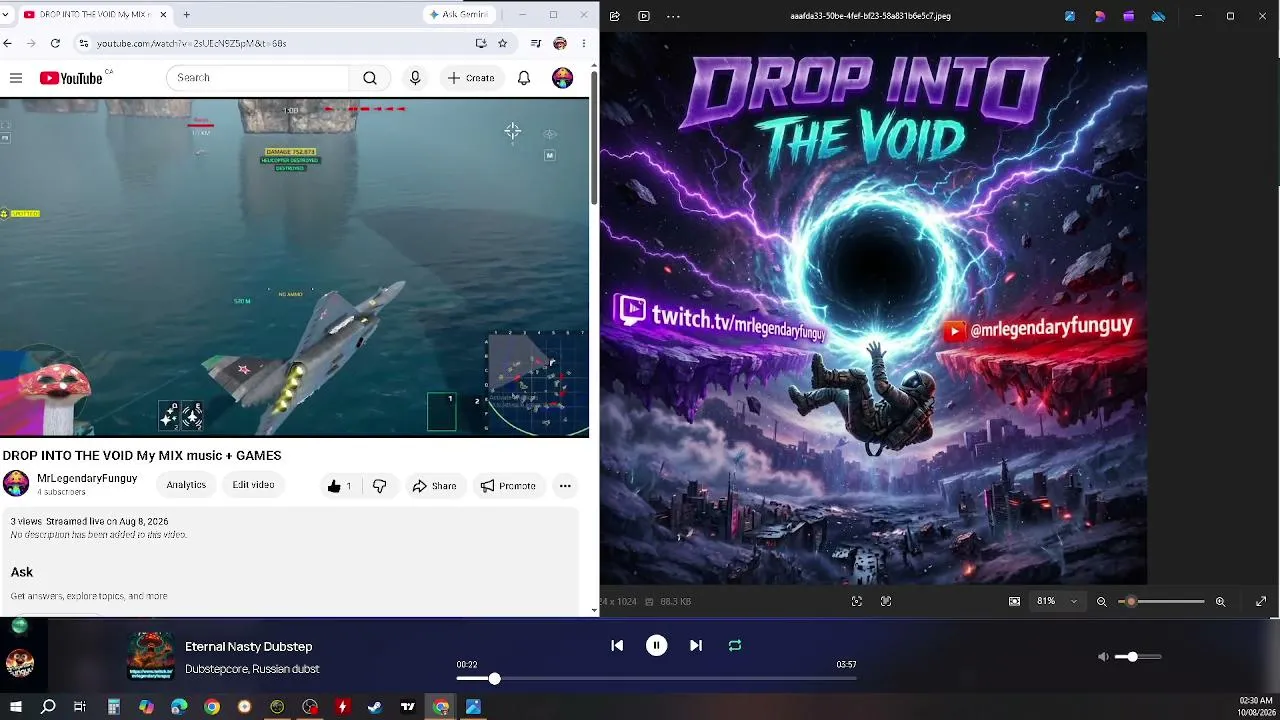
Task: Adjust the music player volume slider
Action: tap(1138, 657)
